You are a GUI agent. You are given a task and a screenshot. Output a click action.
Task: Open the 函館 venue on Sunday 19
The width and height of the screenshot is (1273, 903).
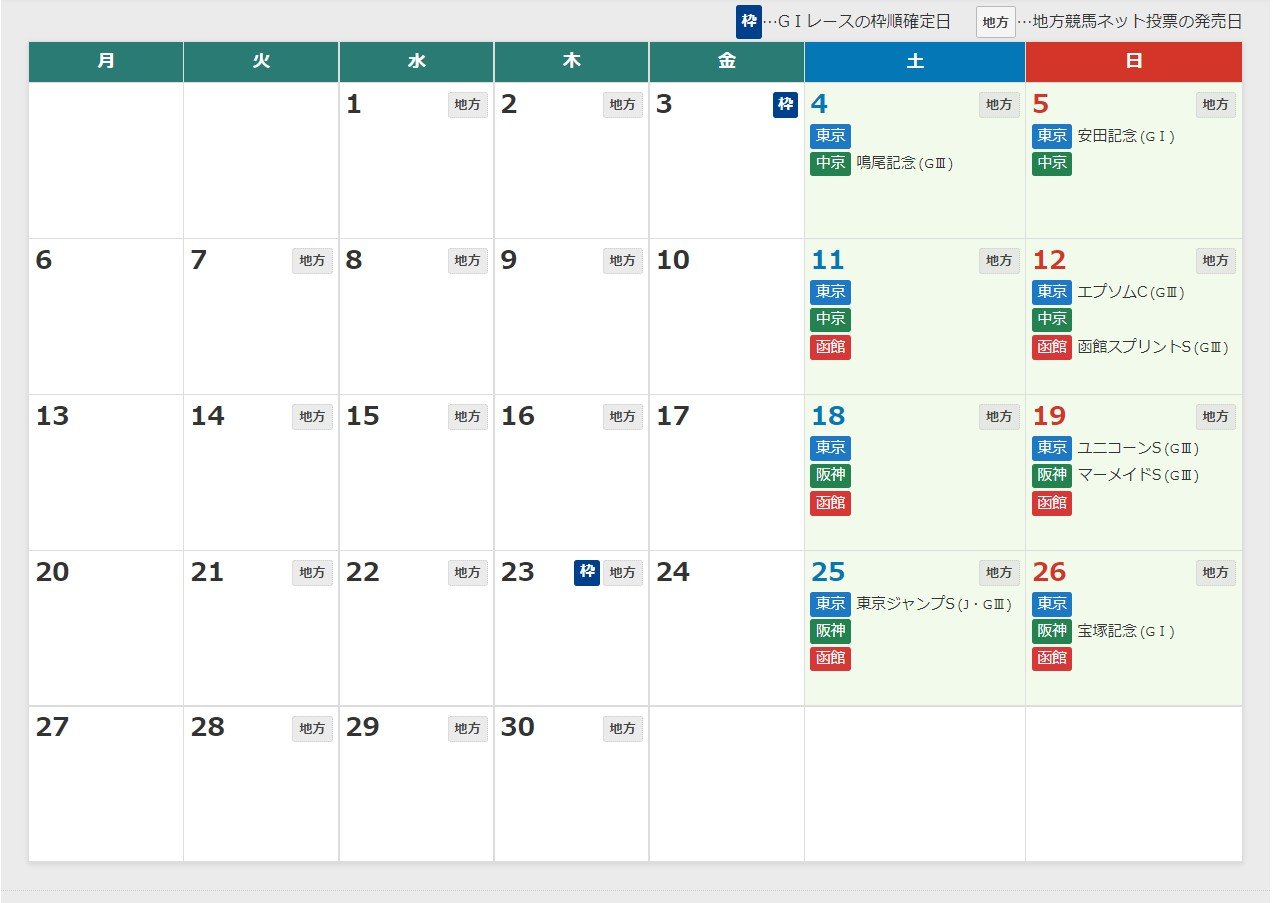1052,503
